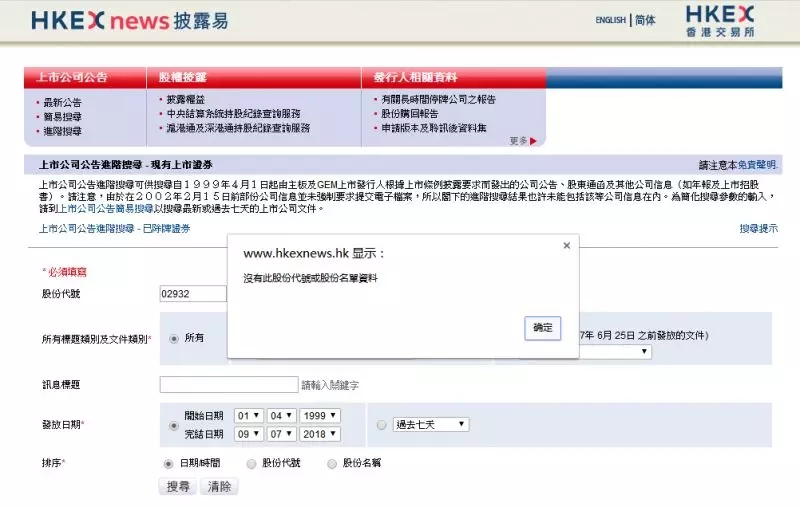Viewport: 800px width, 507px height.
Task: Switch language to ENGLISH
Action: click(x=610, y=20)
